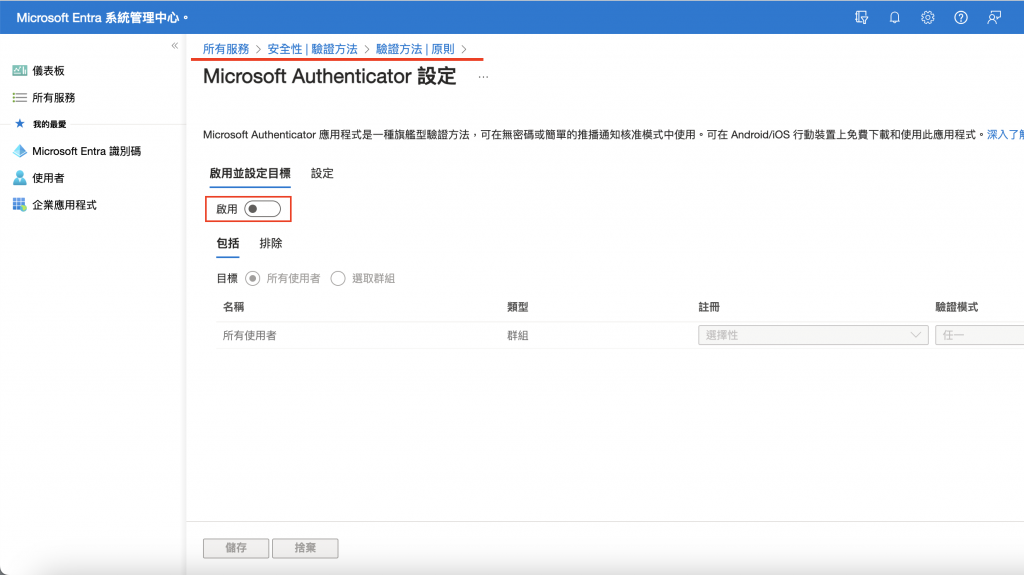Select 選取群組 radio button
The image size is (1024, 575).
tap(338, 278)
